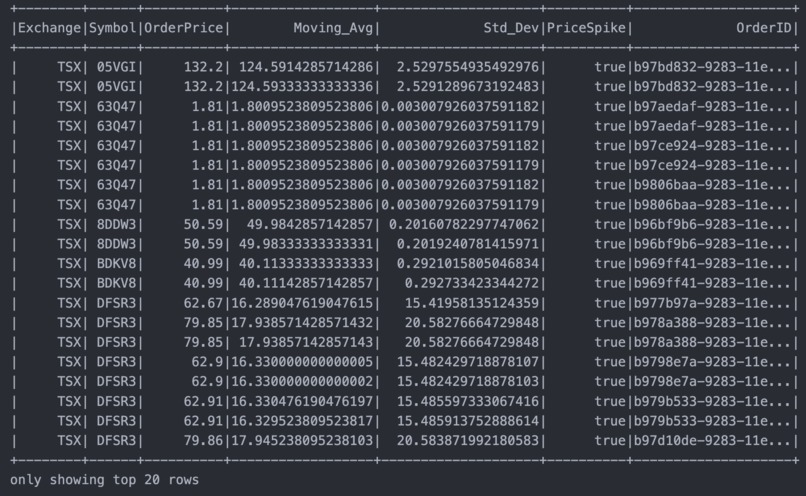806x496 pixels.
Task: Select Std_Dev value 15.485597333067416
Action: pyautogui.click(x=468, y=401)
